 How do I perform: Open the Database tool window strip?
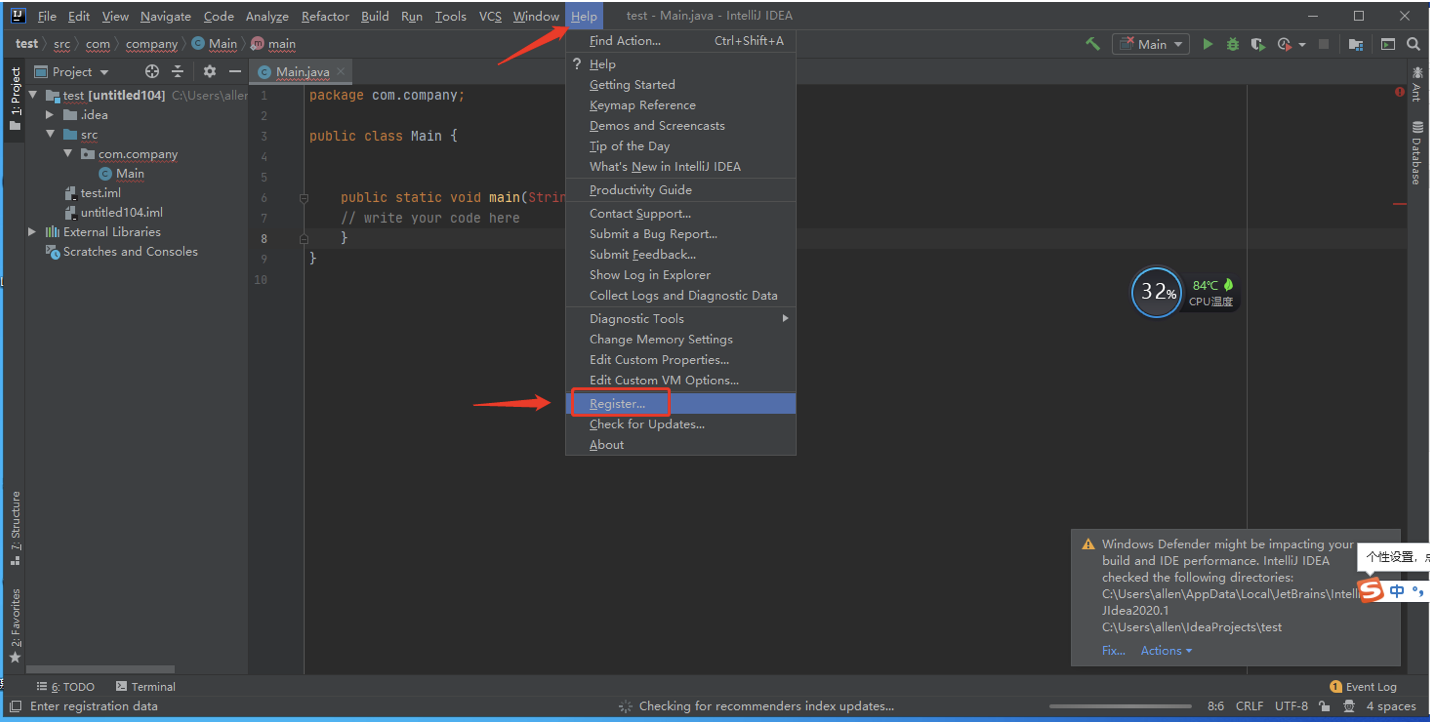[1417, 153]
